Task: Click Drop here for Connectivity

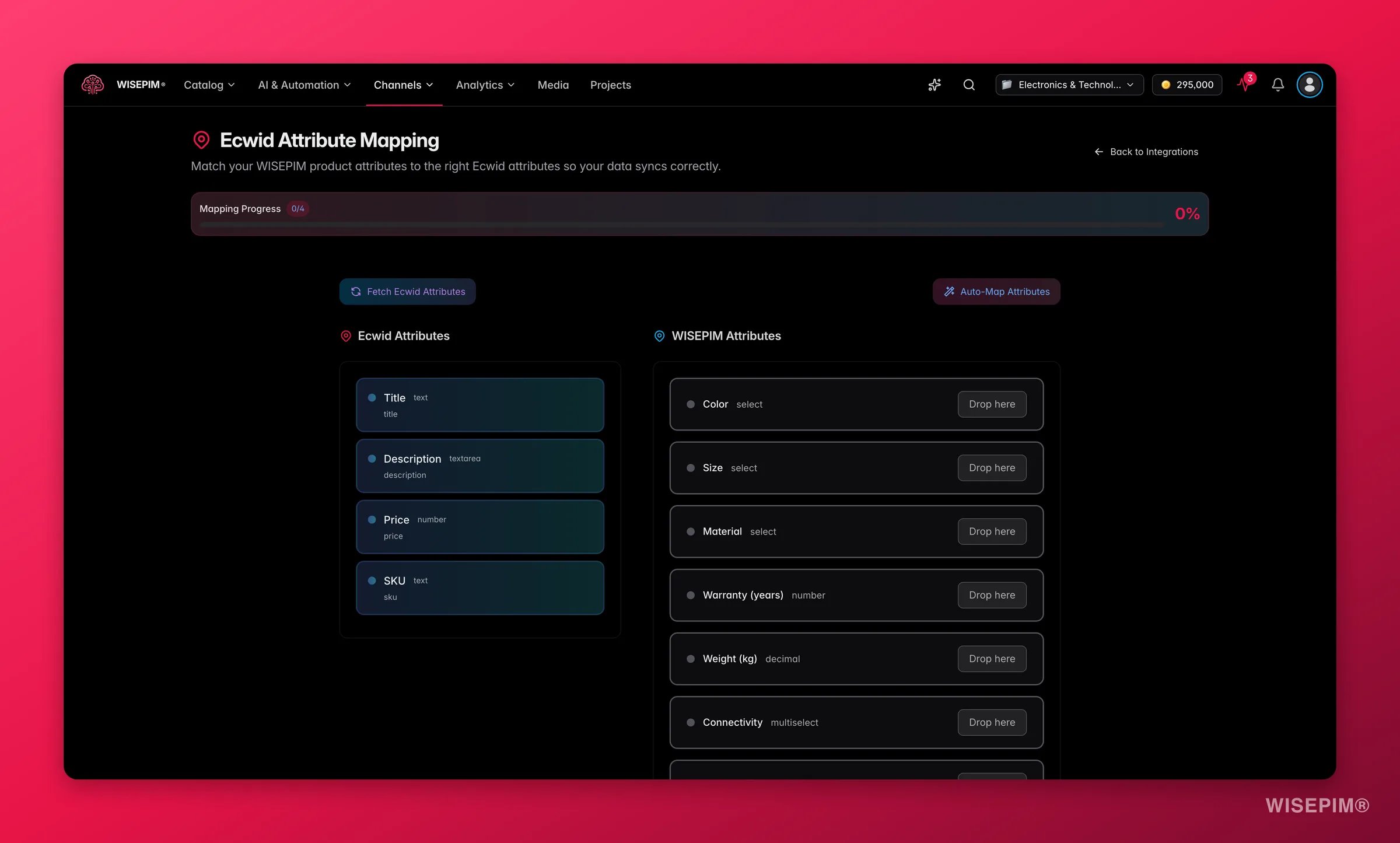Action: pos(992,722)
